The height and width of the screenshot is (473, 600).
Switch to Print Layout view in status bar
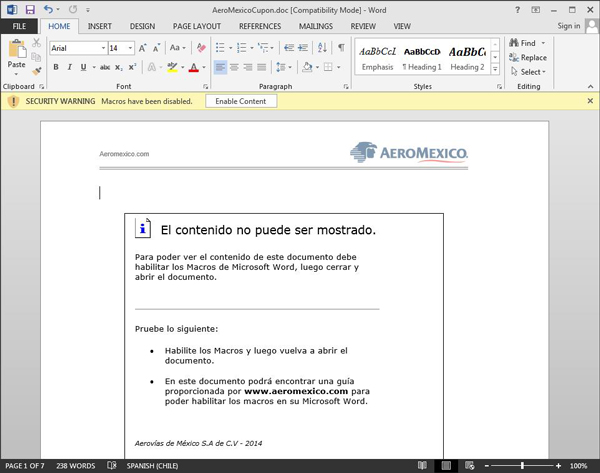[x=446, y=466]
